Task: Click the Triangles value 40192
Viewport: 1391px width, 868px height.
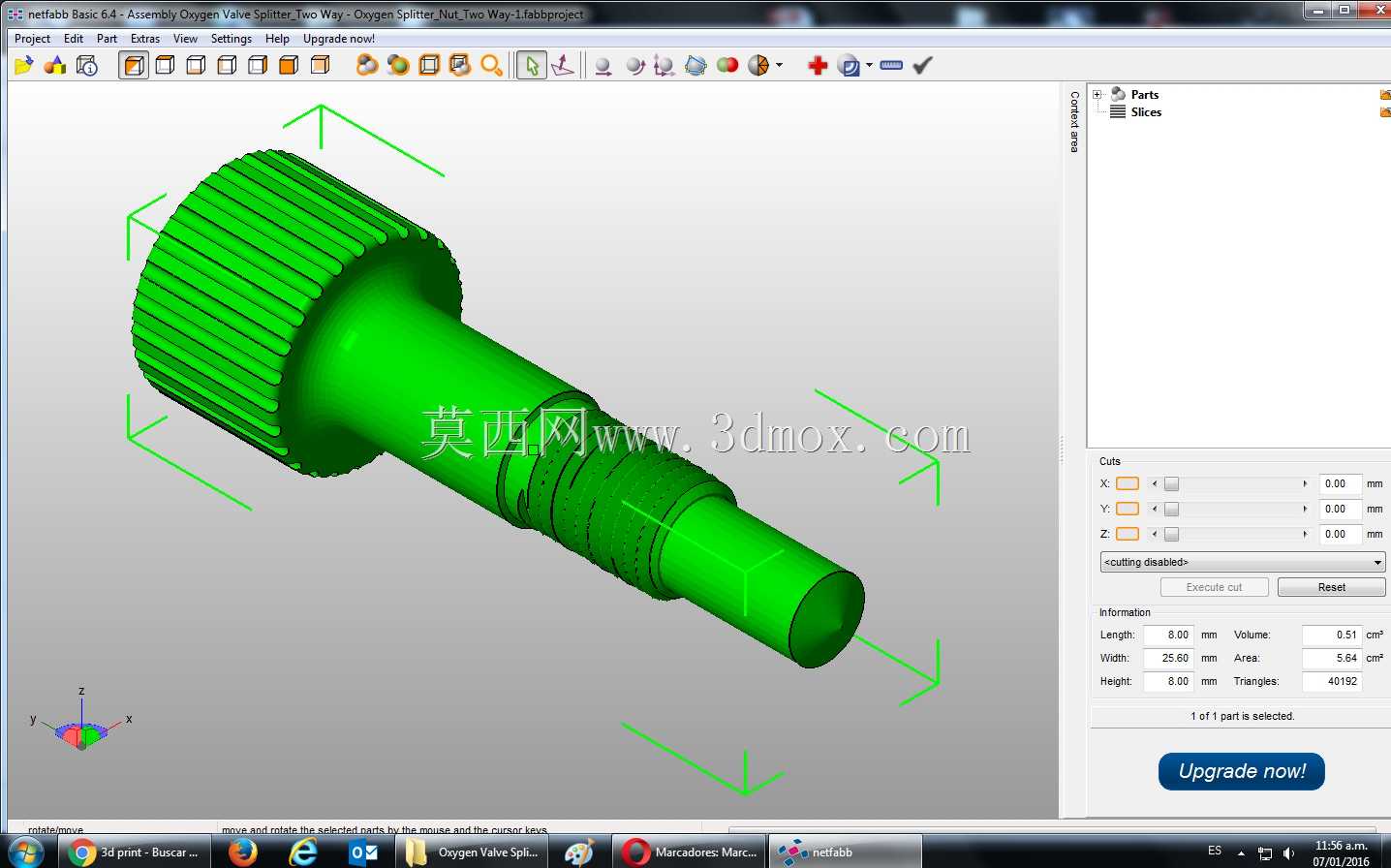Action: pyautogui.click(x=1332, y=681)
